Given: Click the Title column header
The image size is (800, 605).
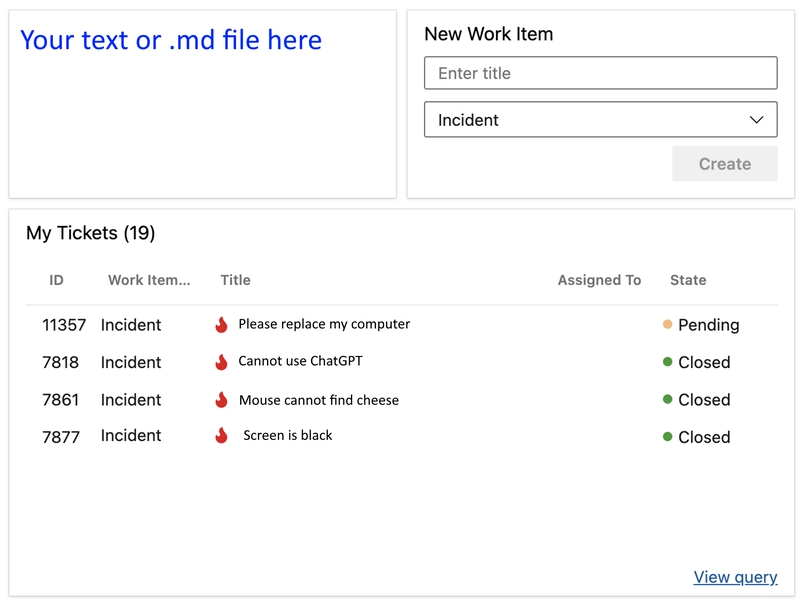Looking at the screenshot, I should click(x=235, y=280).
